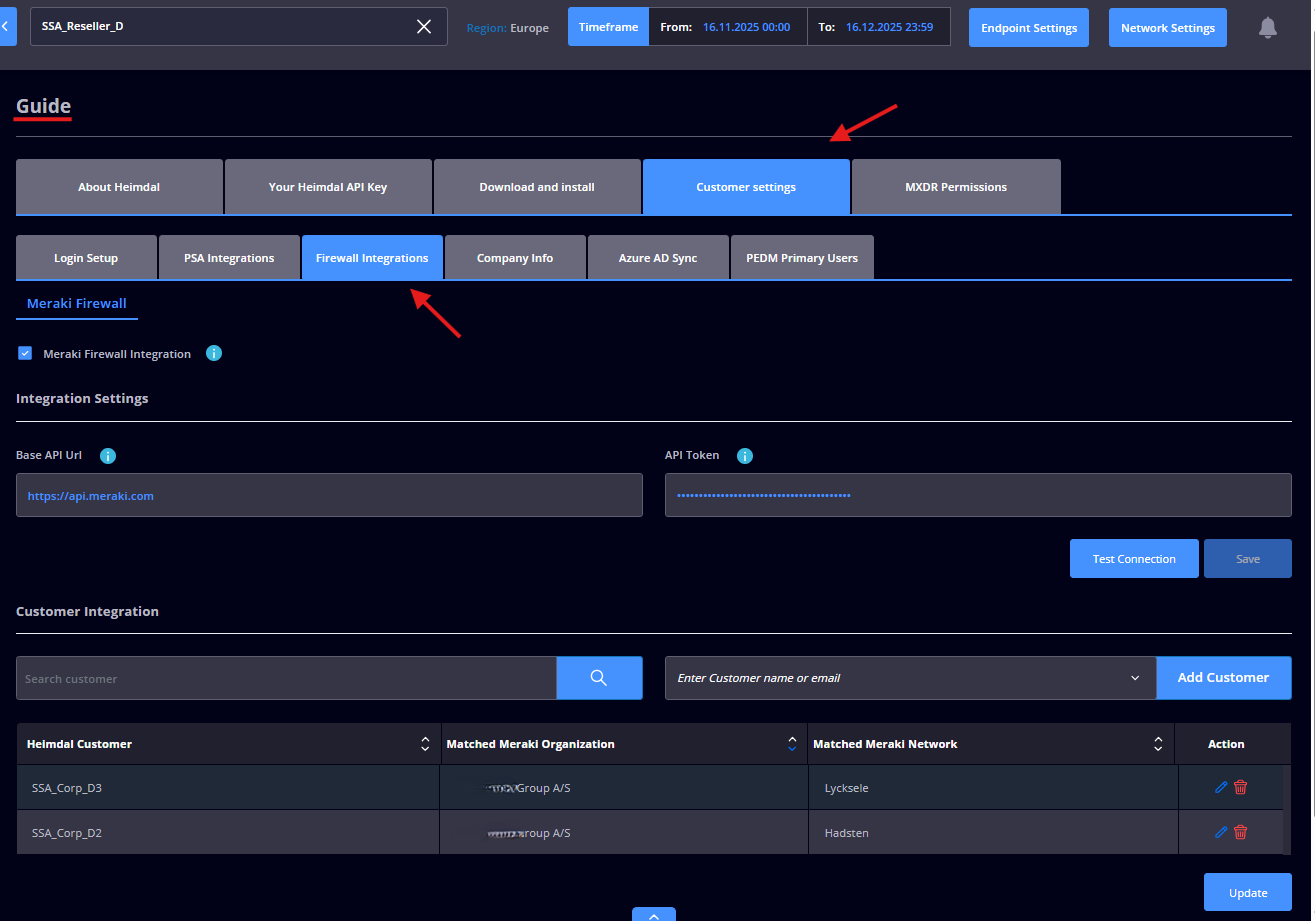Click the Test Connection button
Viewport: 1315px width, 921px height.
pos(1134,559)
